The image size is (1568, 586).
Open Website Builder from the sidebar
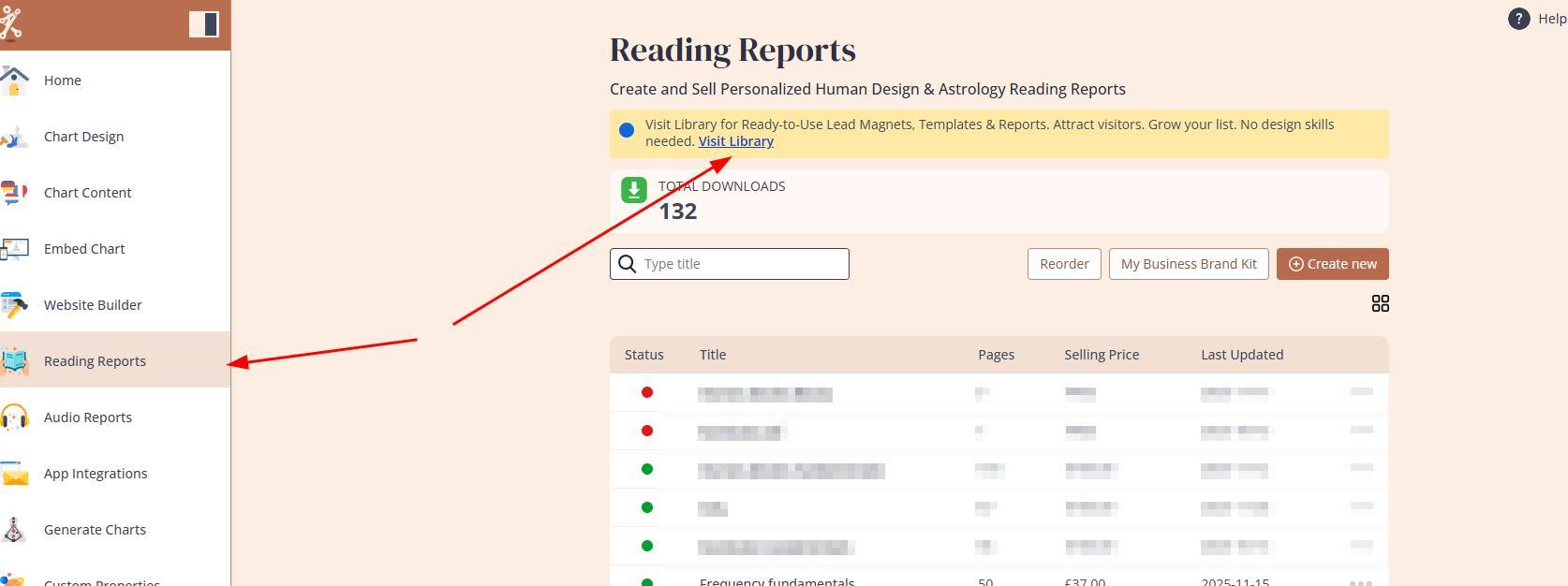tap(92, 305)
